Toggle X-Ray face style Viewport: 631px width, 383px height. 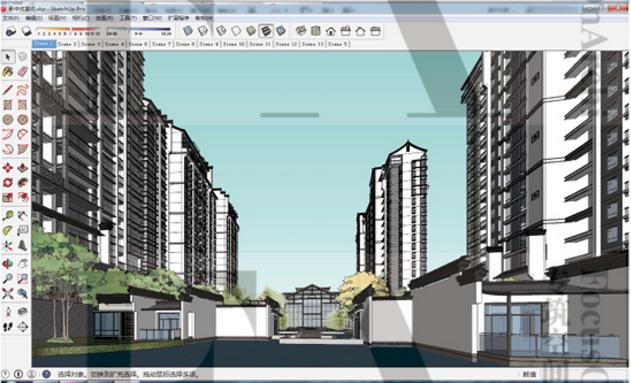(x=188, y=31)
